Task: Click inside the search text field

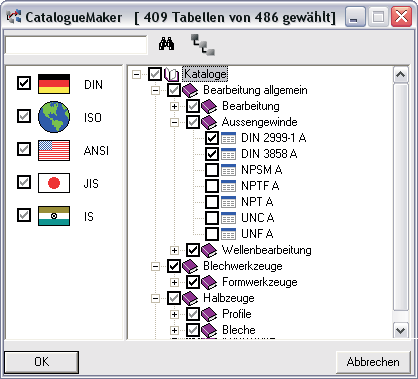Action: click(76, 45)
